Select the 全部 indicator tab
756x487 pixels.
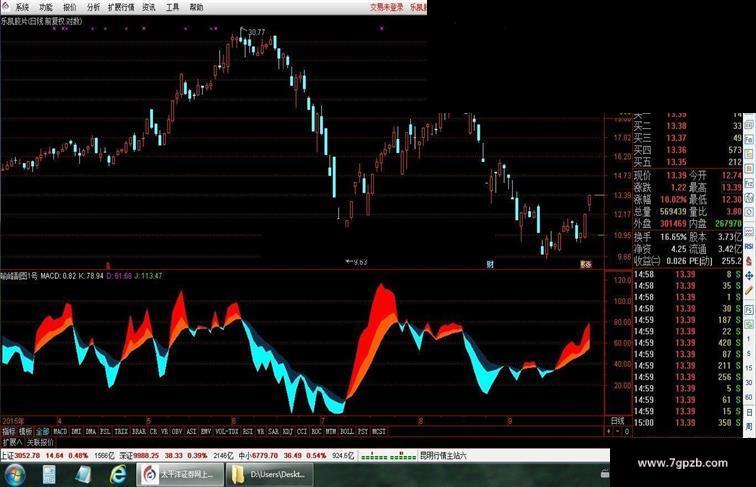click(x=42, y=432)
